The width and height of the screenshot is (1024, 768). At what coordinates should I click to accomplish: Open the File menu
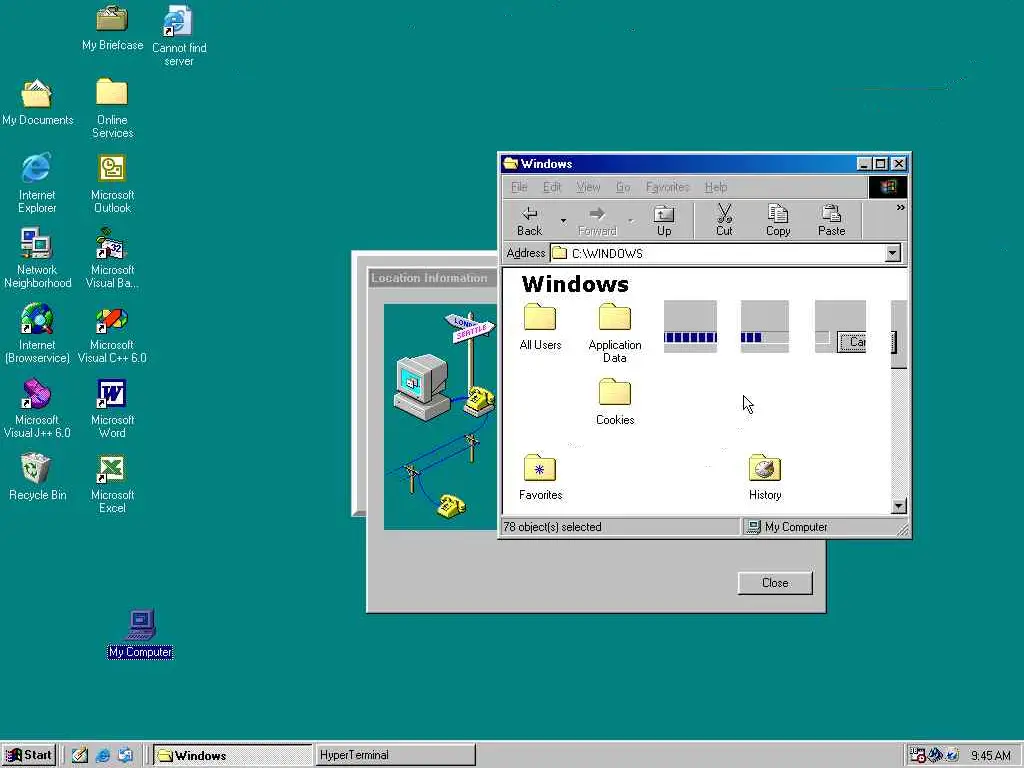tap(519, 187)
